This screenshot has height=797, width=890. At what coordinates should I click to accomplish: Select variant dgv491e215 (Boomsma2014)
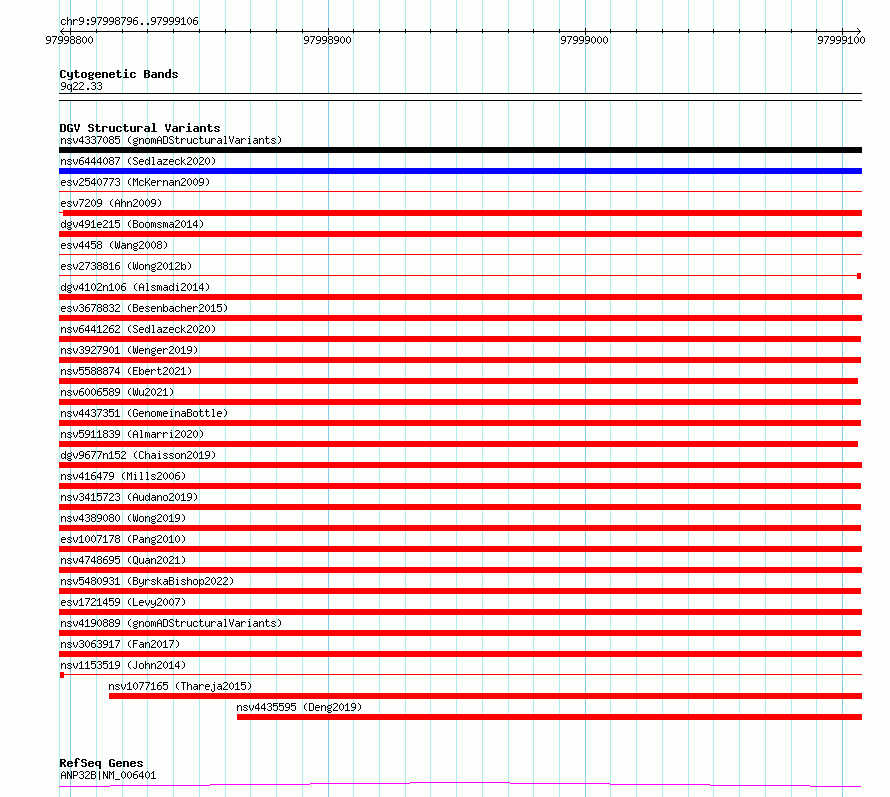coord(132,224)
